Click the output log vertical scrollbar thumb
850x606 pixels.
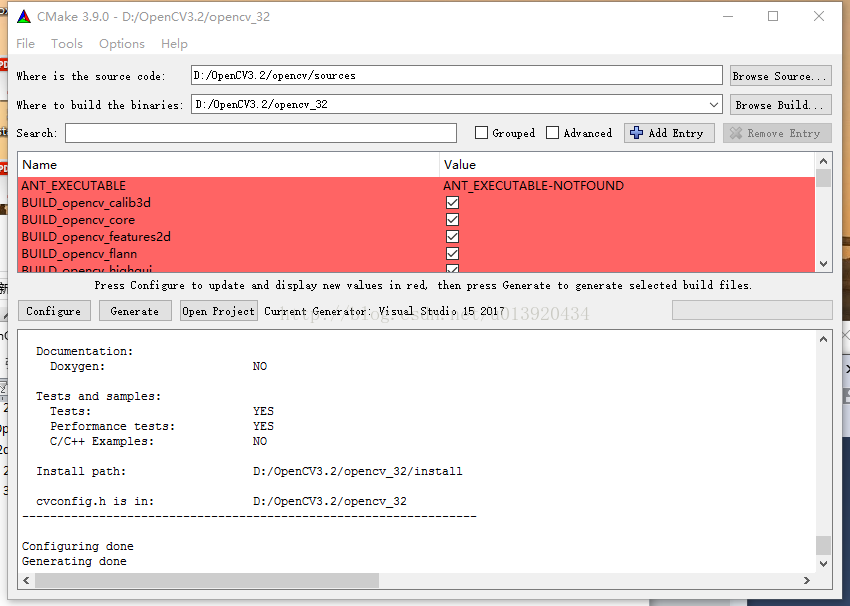click(823, 545)
